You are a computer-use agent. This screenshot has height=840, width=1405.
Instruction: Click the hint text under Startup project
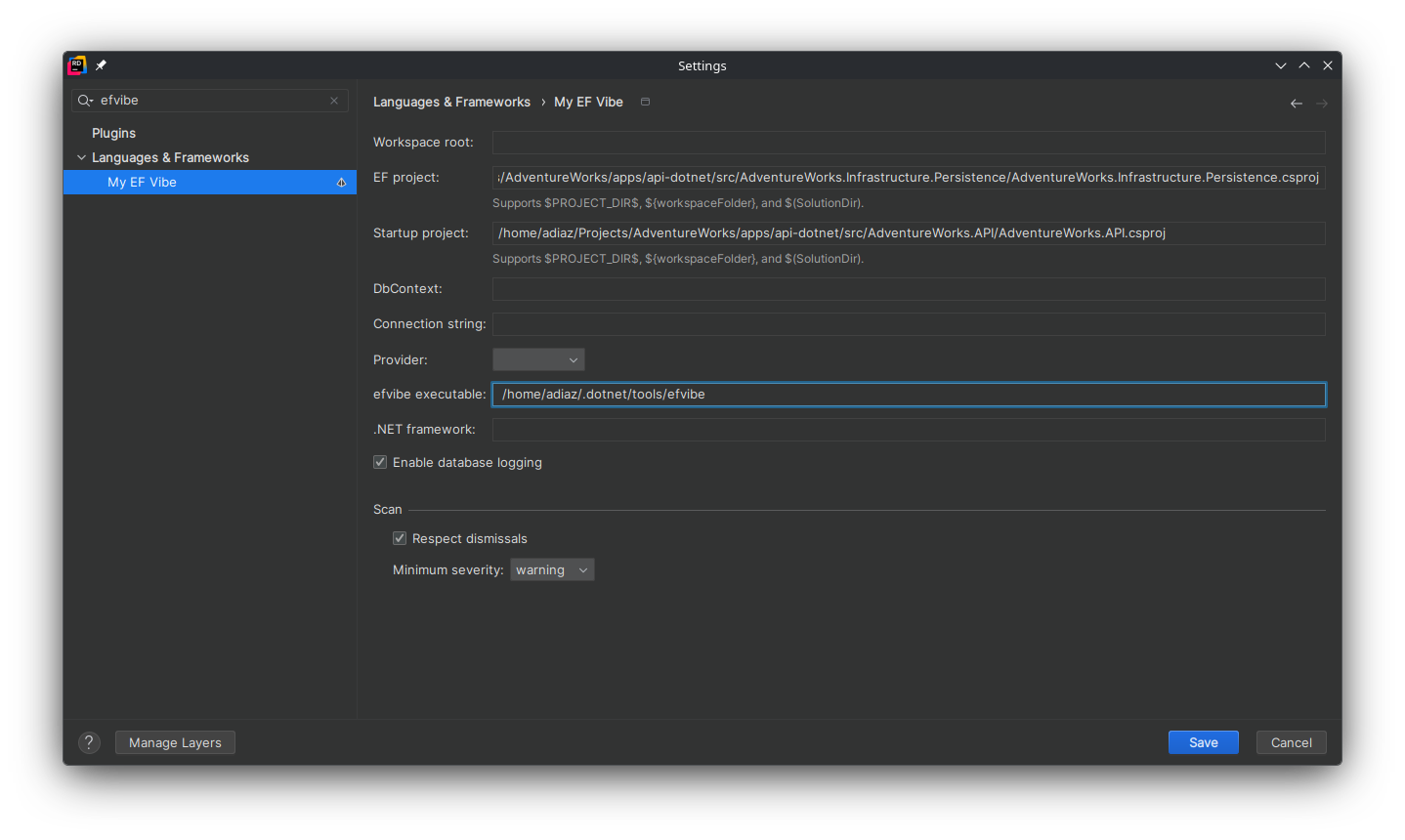click(678, 259)
